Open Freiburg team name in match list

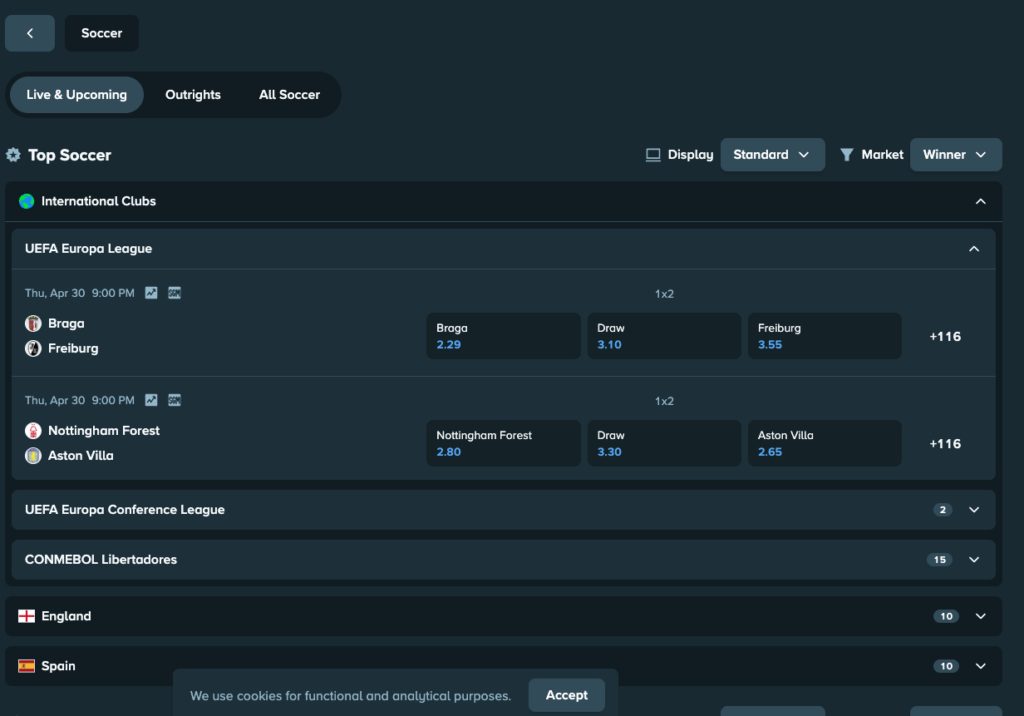tap(73, 348)
